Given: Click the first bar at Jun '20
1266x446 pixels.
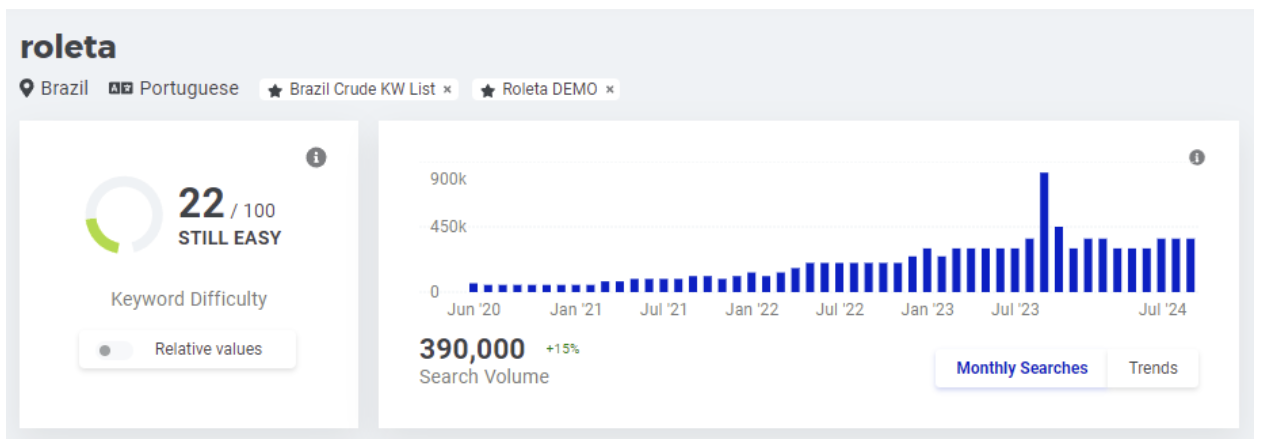Looking at the screenshot, I should click(x=473, y=287).
